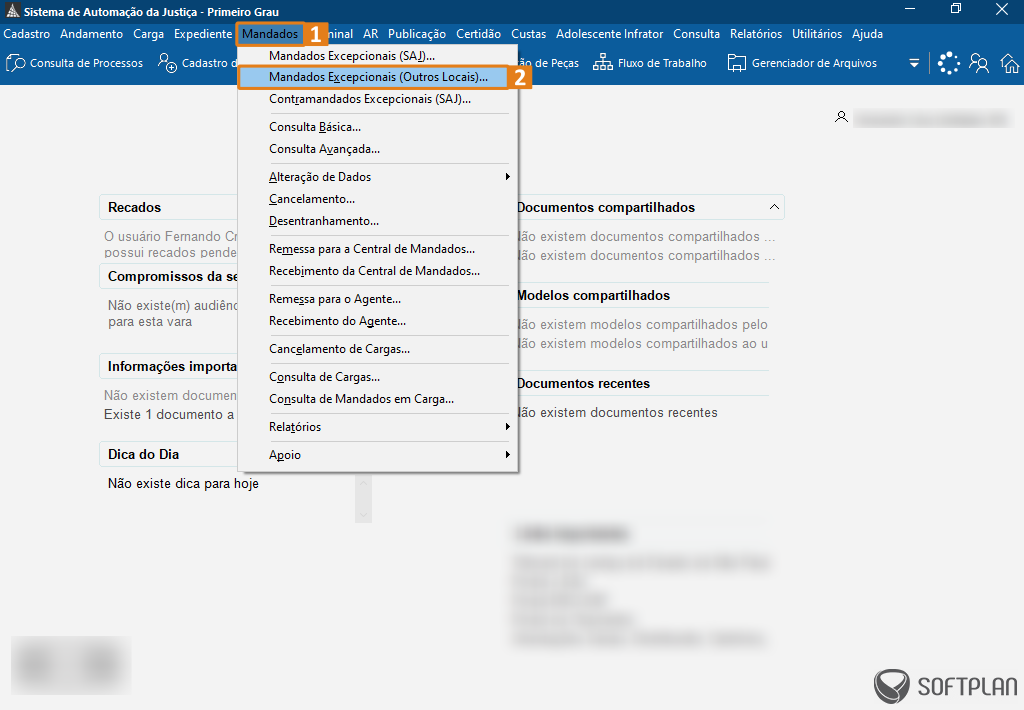Choose Consulta Avançada menu entry

click(x=379, y=149)
